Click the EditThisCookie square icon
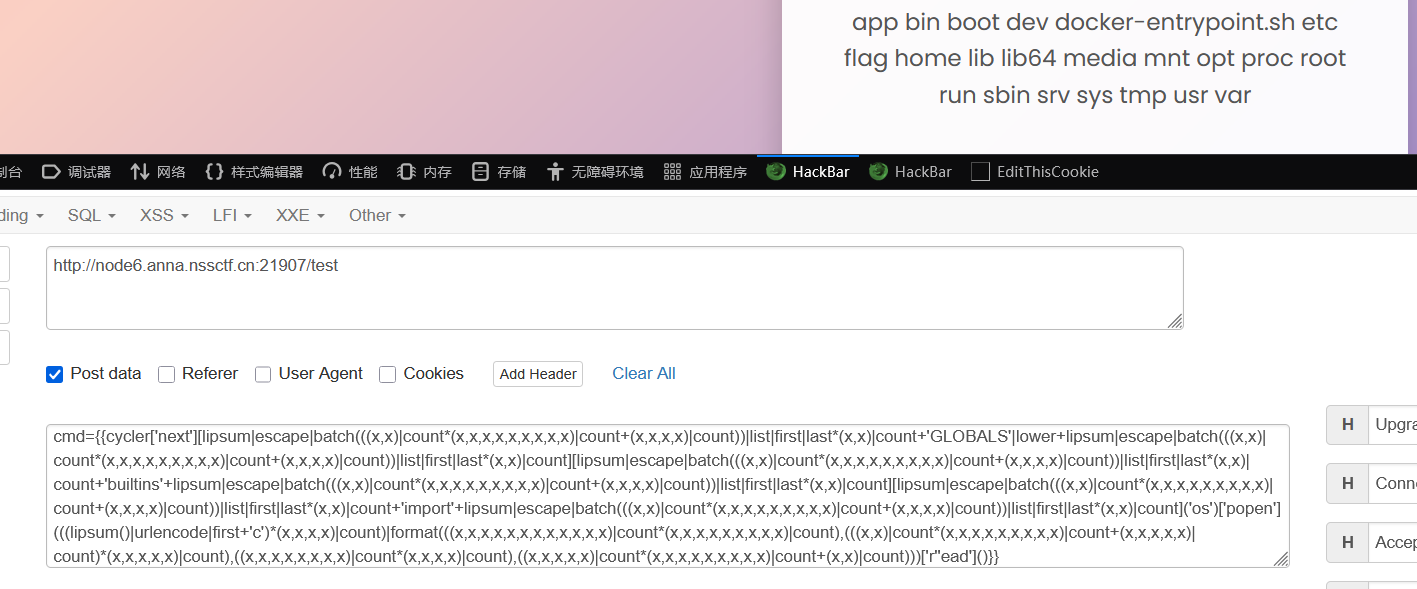The image size is (1417, 589). pos(980,172)
